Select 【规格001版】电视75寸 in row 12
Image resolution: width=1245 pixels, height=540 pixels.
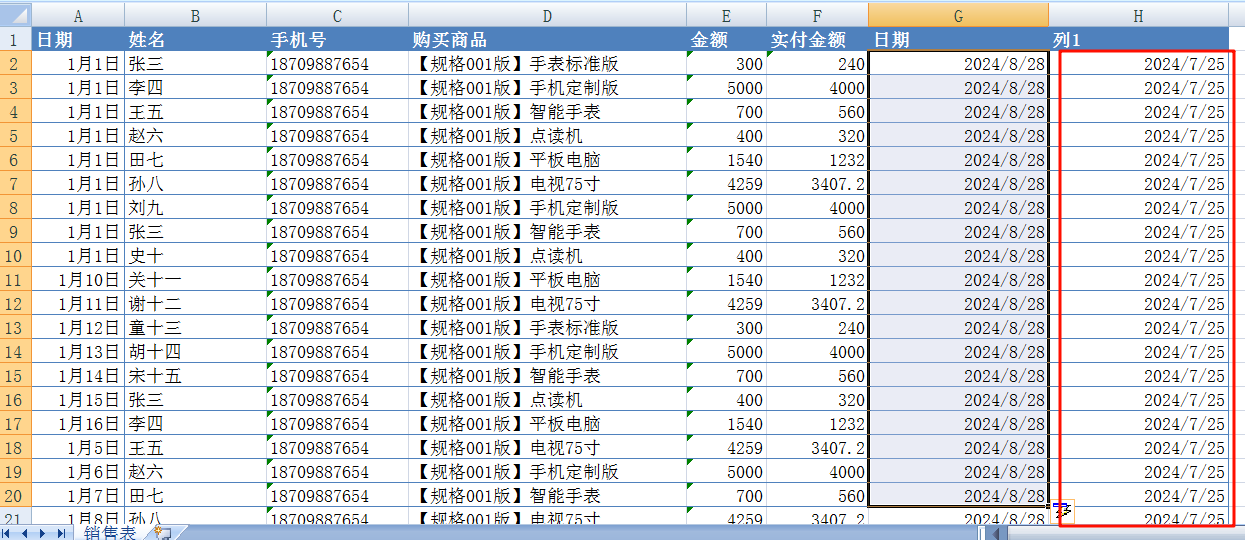pos(547,304)
